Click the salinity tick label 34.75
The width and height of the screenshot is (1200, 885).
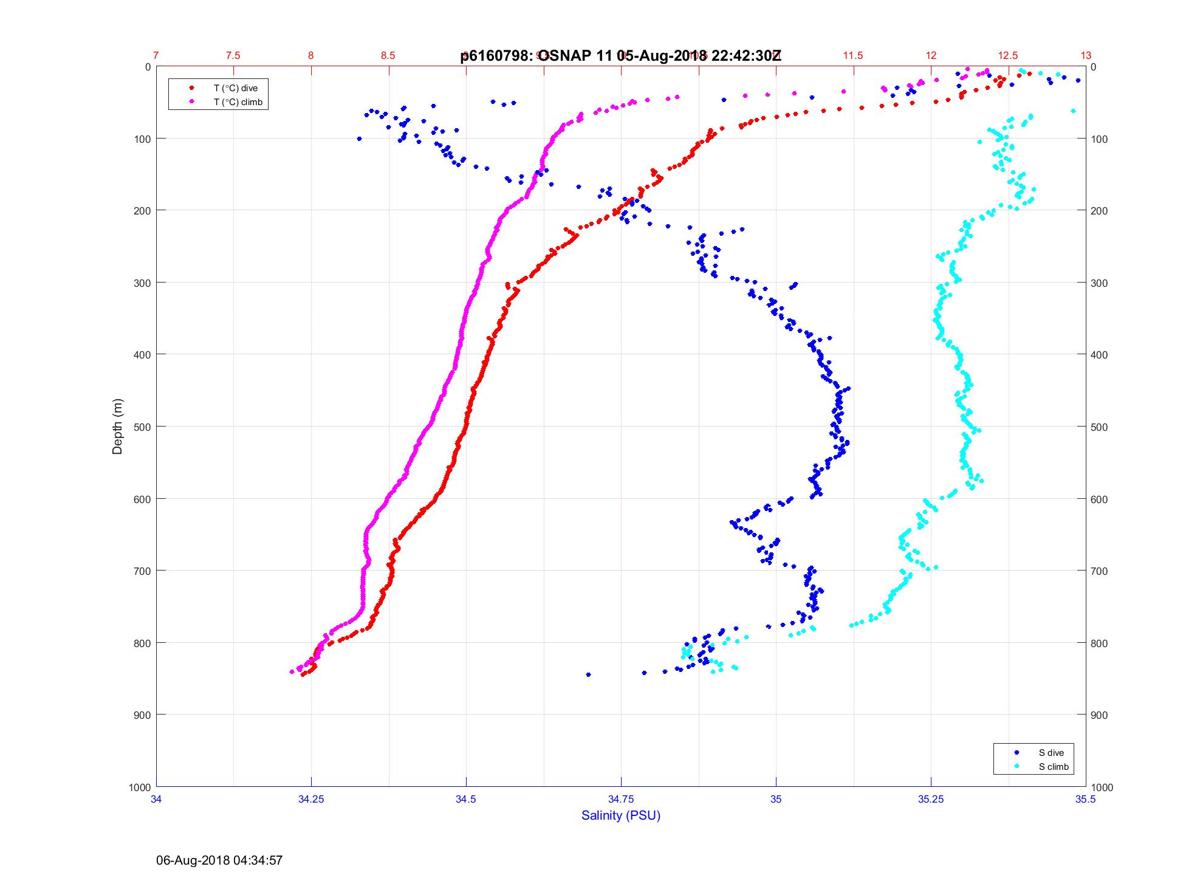(x=621, y=799)
